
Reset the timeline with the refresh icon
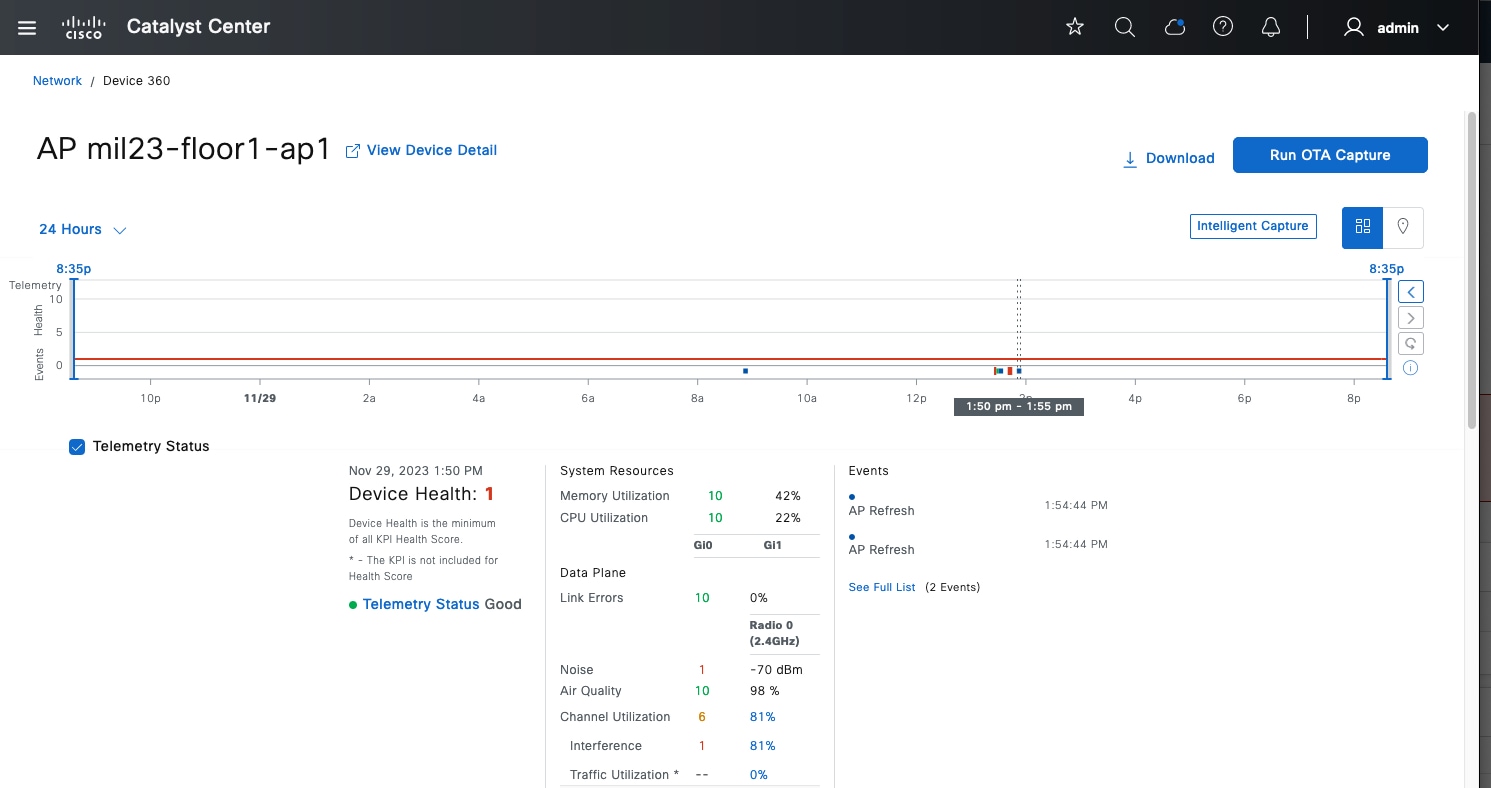1411,344
